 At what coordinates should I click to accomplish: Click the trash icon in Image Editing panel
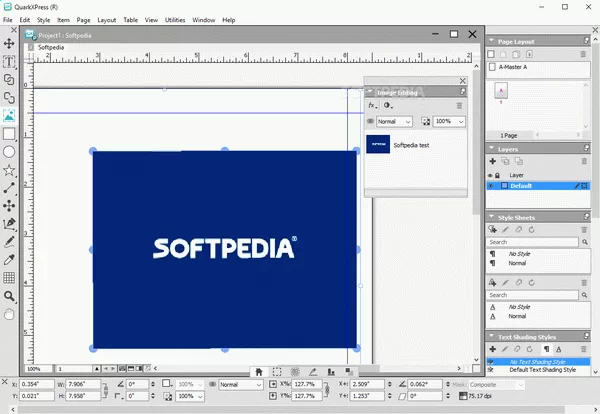(459, 106)
